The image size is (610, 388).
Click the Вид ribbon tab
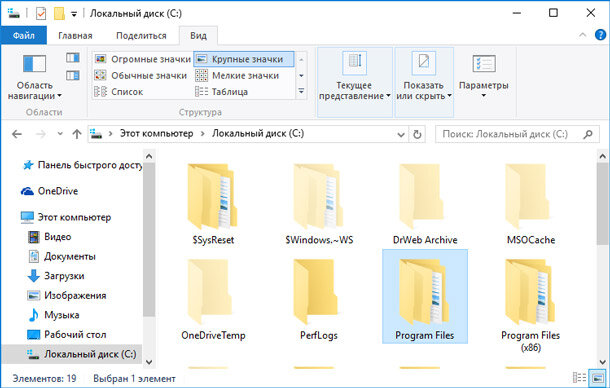coord(198,35)
